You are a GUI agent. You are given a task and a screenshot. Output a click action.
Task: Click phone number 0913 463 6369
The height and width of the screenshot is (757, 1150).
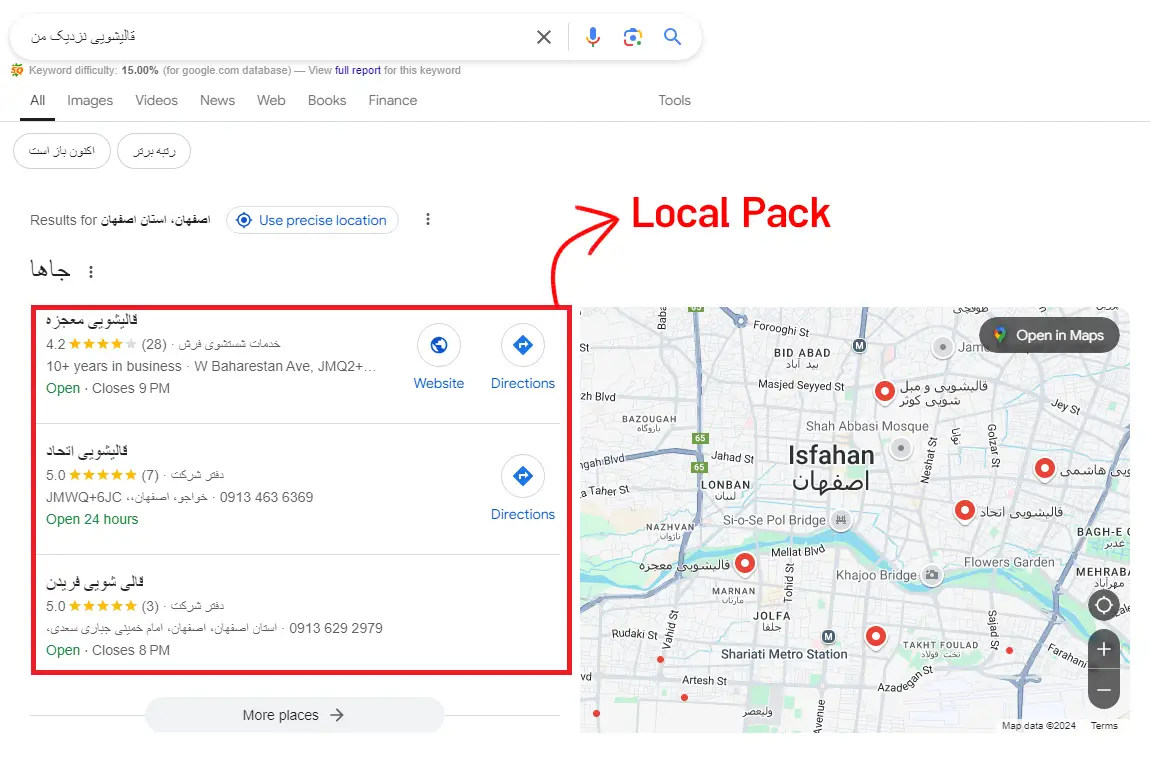coord(266,497)
